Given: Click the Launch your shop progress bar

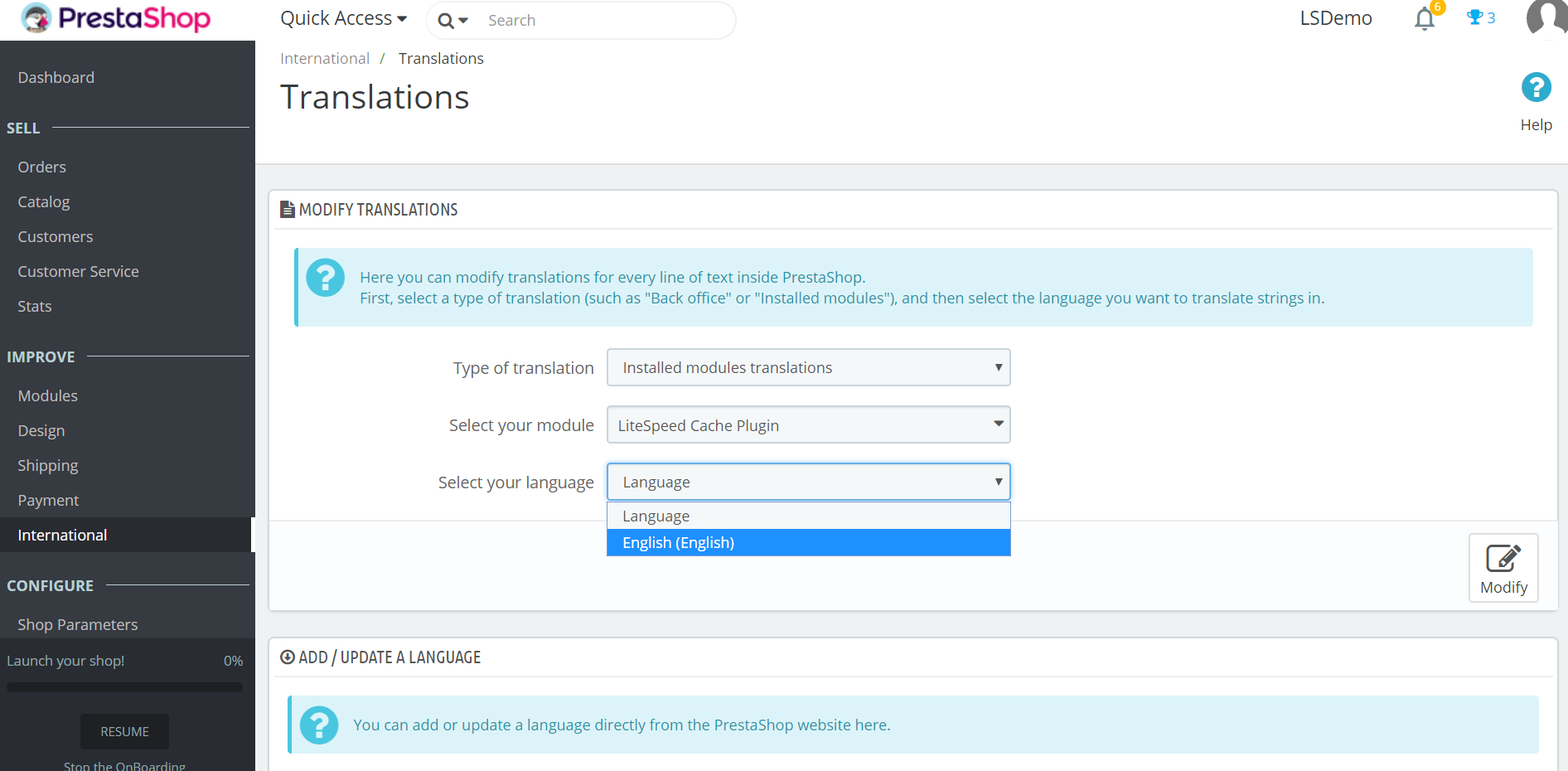Looking at the screenshot, I should pos(124,687).
